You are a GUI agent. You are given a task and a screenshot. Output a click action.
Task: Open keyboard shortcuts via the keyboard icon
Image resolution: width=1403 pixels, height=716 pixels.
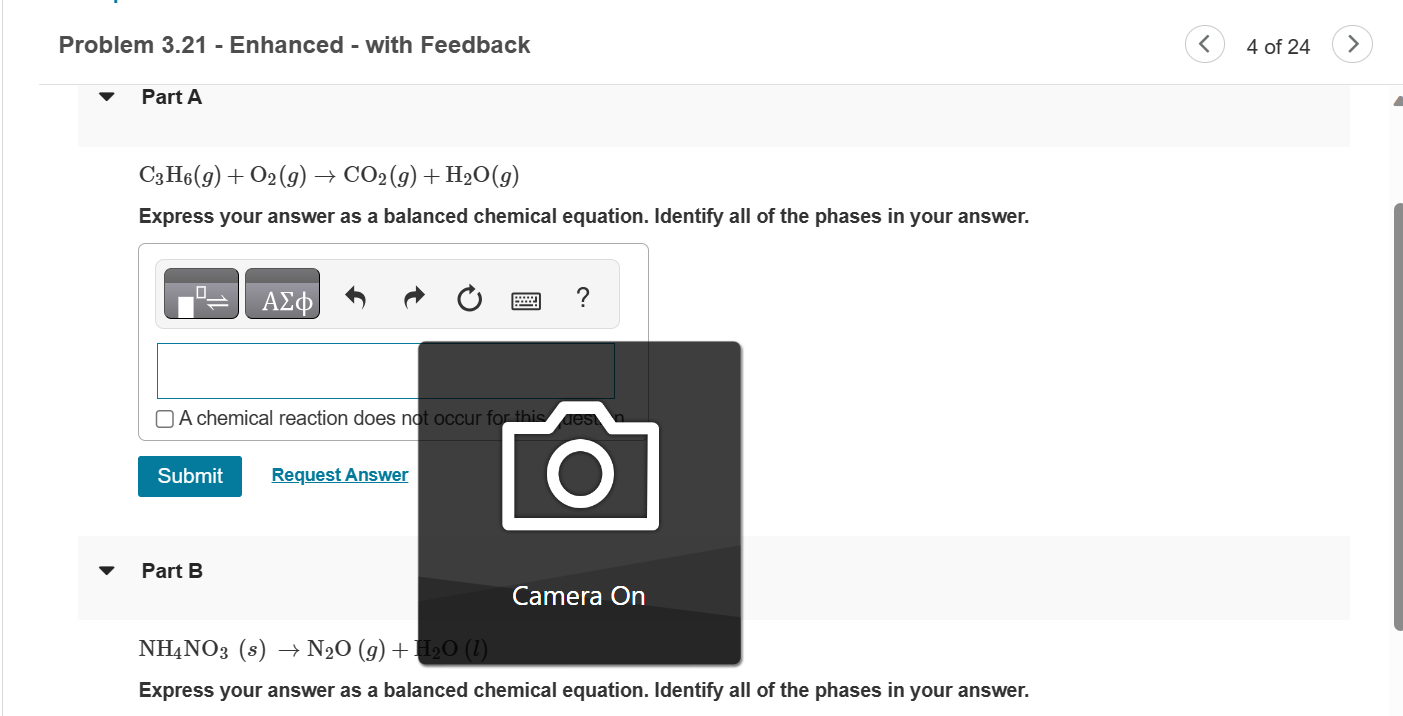(526, 299)
